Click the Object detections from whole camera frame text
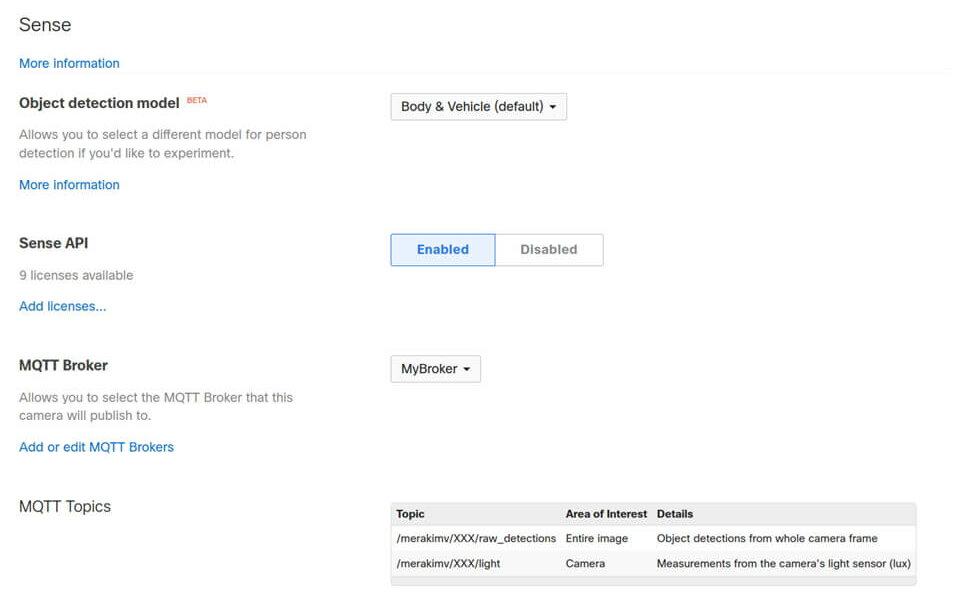This screenshot has width=970, height=592. pyautogui.click(x=767, y=538)
